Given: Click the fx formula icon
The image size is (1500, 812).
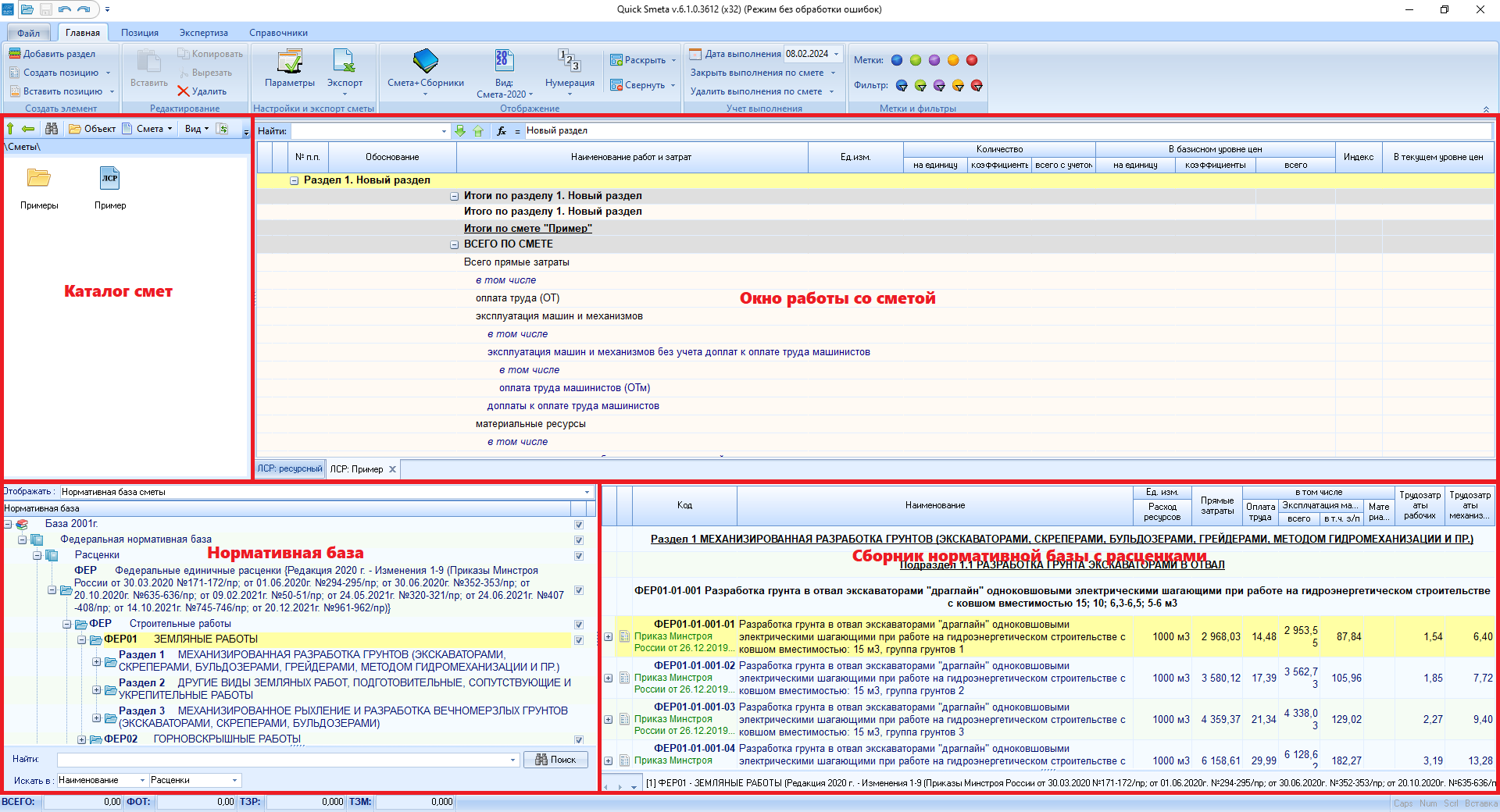Looking at the screenshot, I should [x=502, y=131].
